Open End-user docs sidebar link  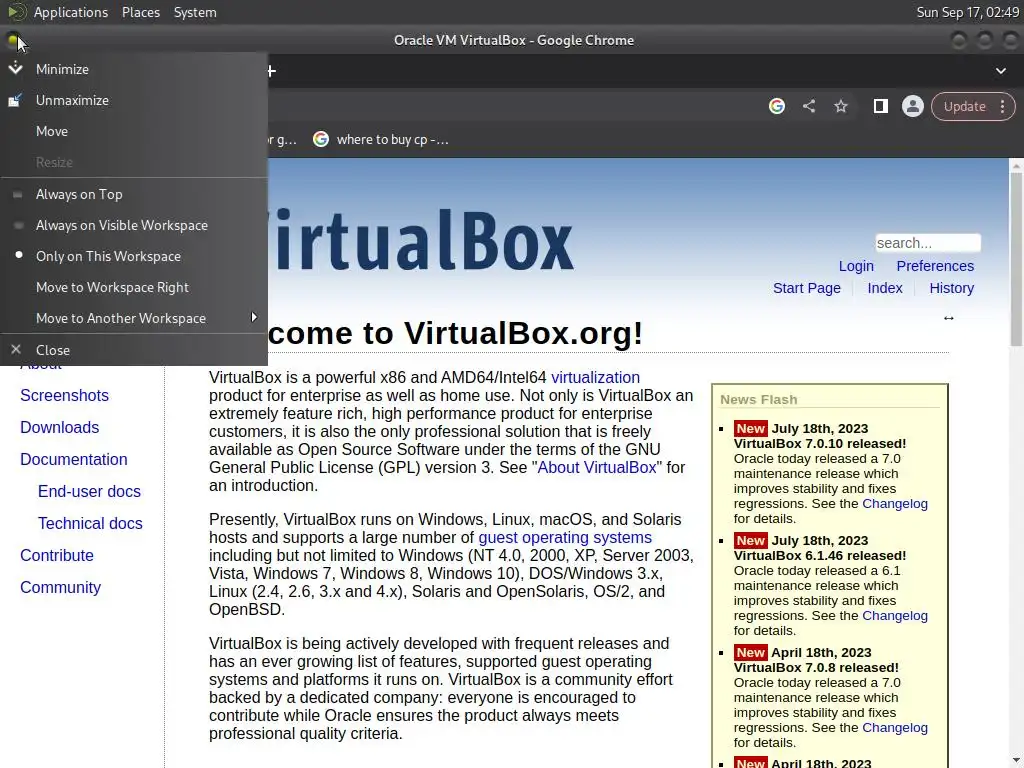(x=89, y=491)
